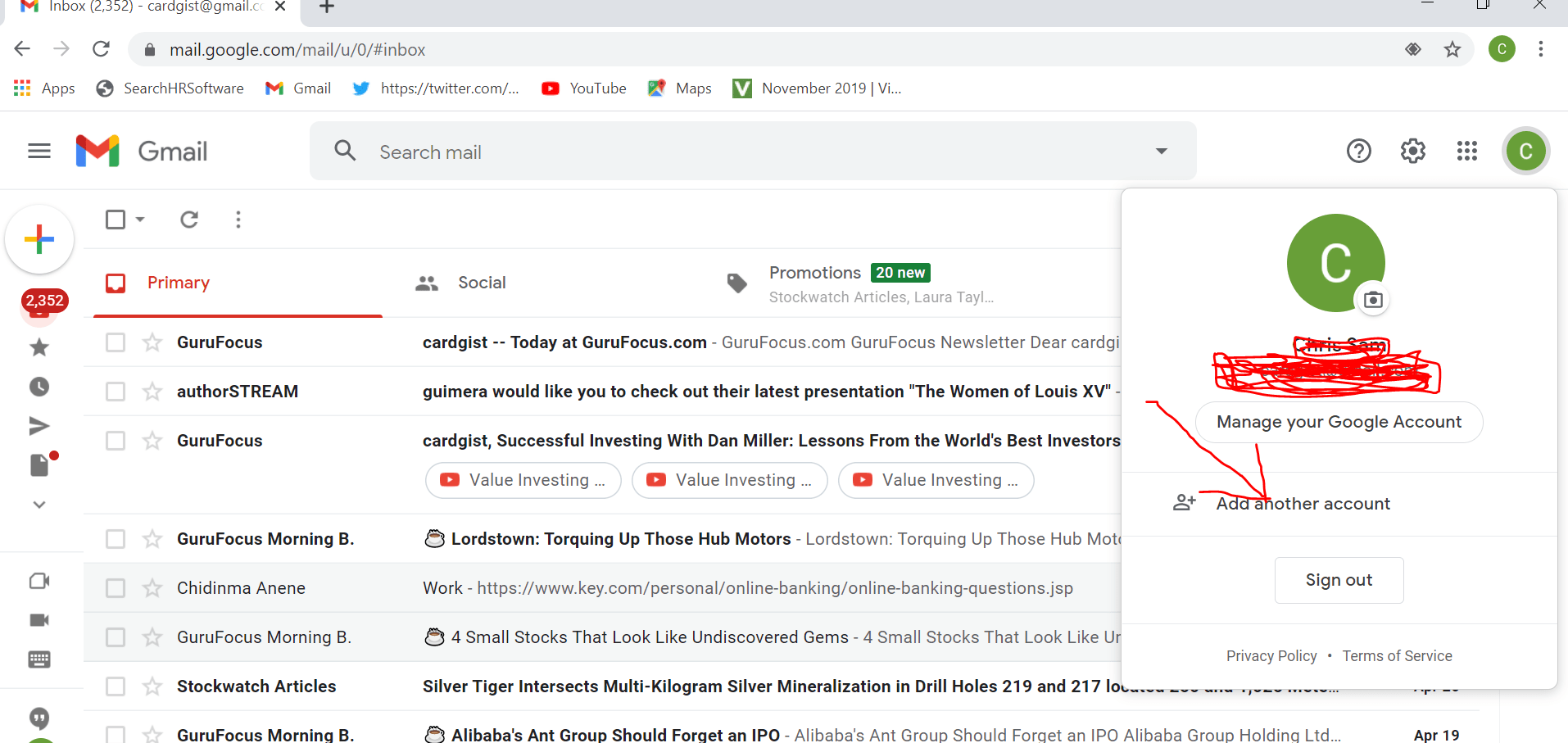The width and height of the screenshot is (1568, 743).
Task: Click the Compose plus button
Action: pos(39,238)
